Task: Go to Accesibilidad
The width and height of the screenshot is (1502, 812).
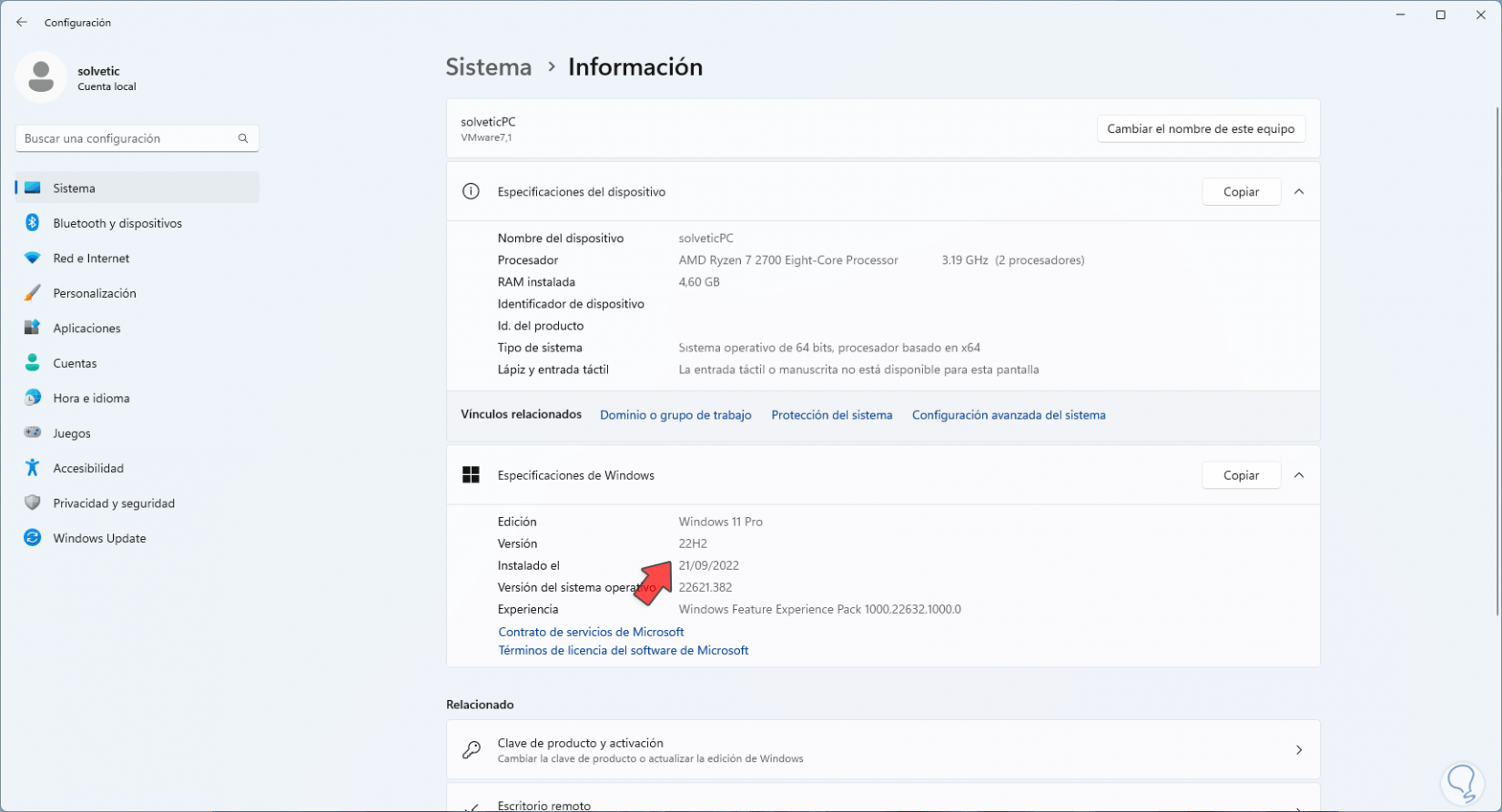Action: [x=137, y=468]
